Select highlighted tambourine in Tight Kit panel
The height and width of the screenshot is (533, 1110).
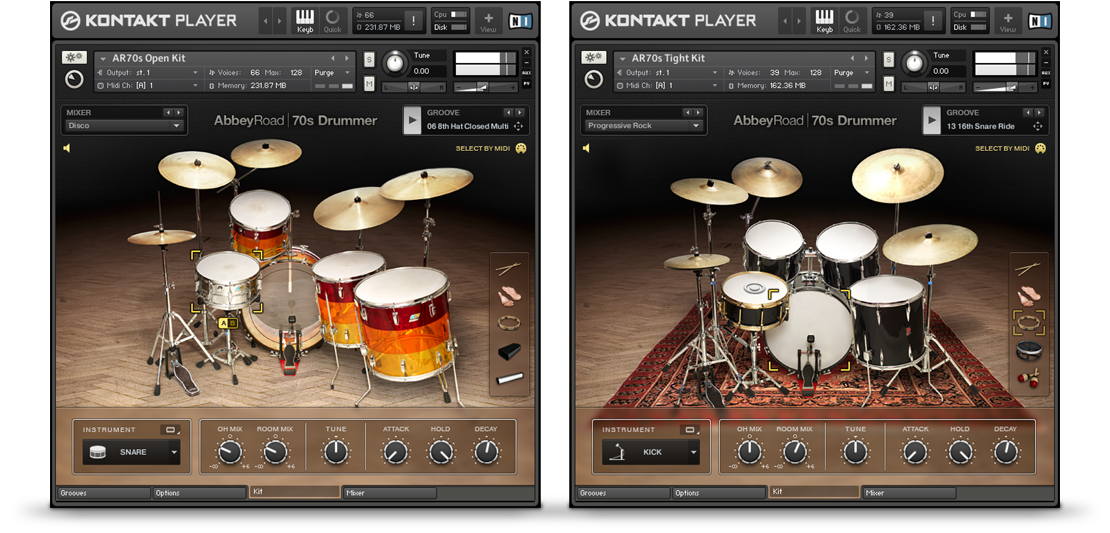(x=1028, y=323)
